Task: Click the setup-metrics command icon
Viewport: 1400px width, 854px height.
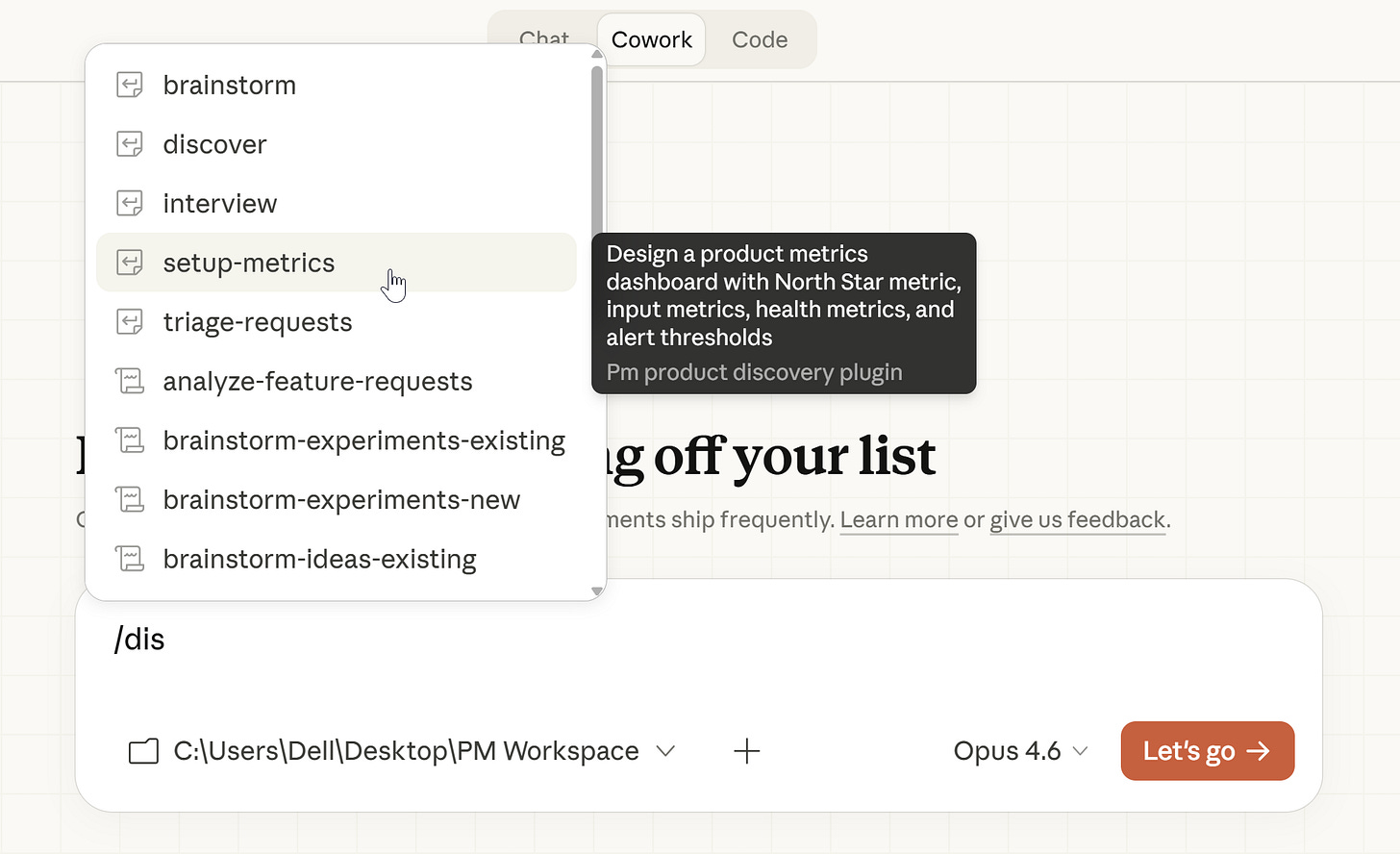Action: pyautogui.click(x=130, y=262)
